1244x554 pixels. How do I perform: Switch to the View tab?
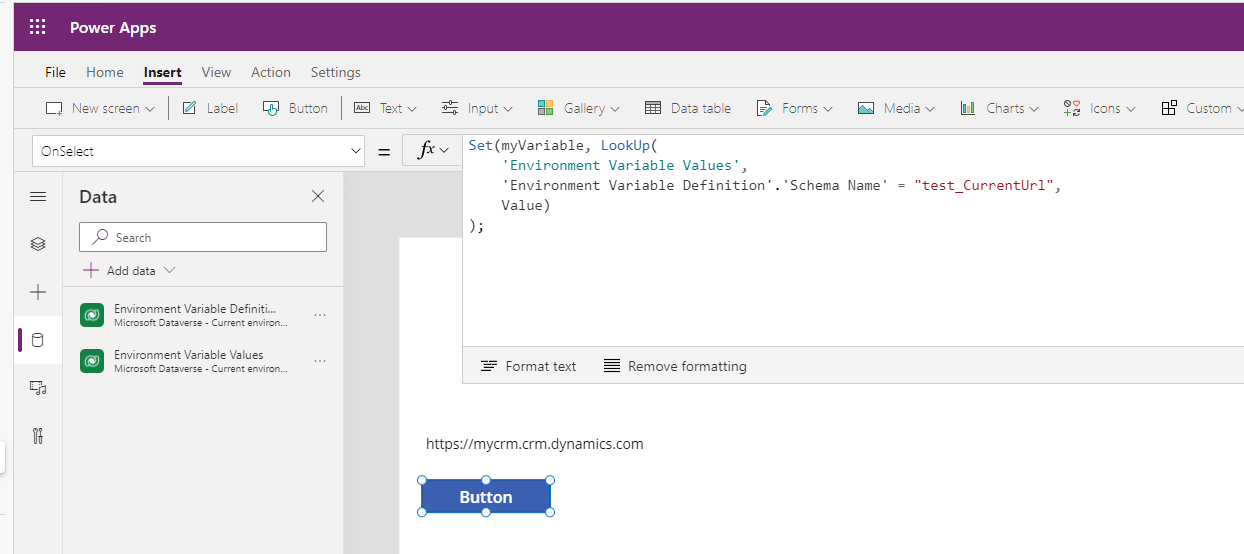point(216,72)
